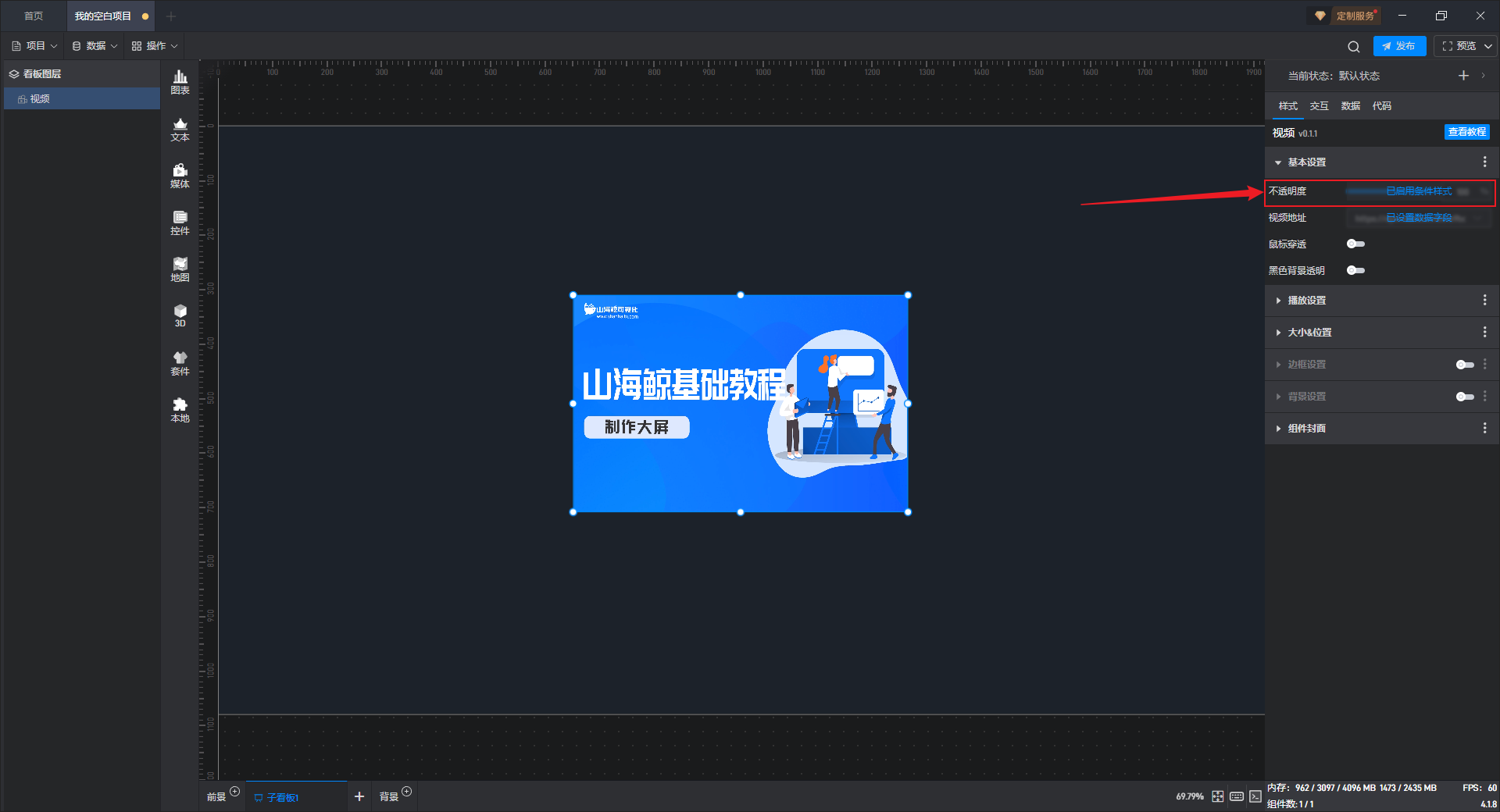
Task: Open the 套件 kit components panel
Action: (x=180, y=363)
